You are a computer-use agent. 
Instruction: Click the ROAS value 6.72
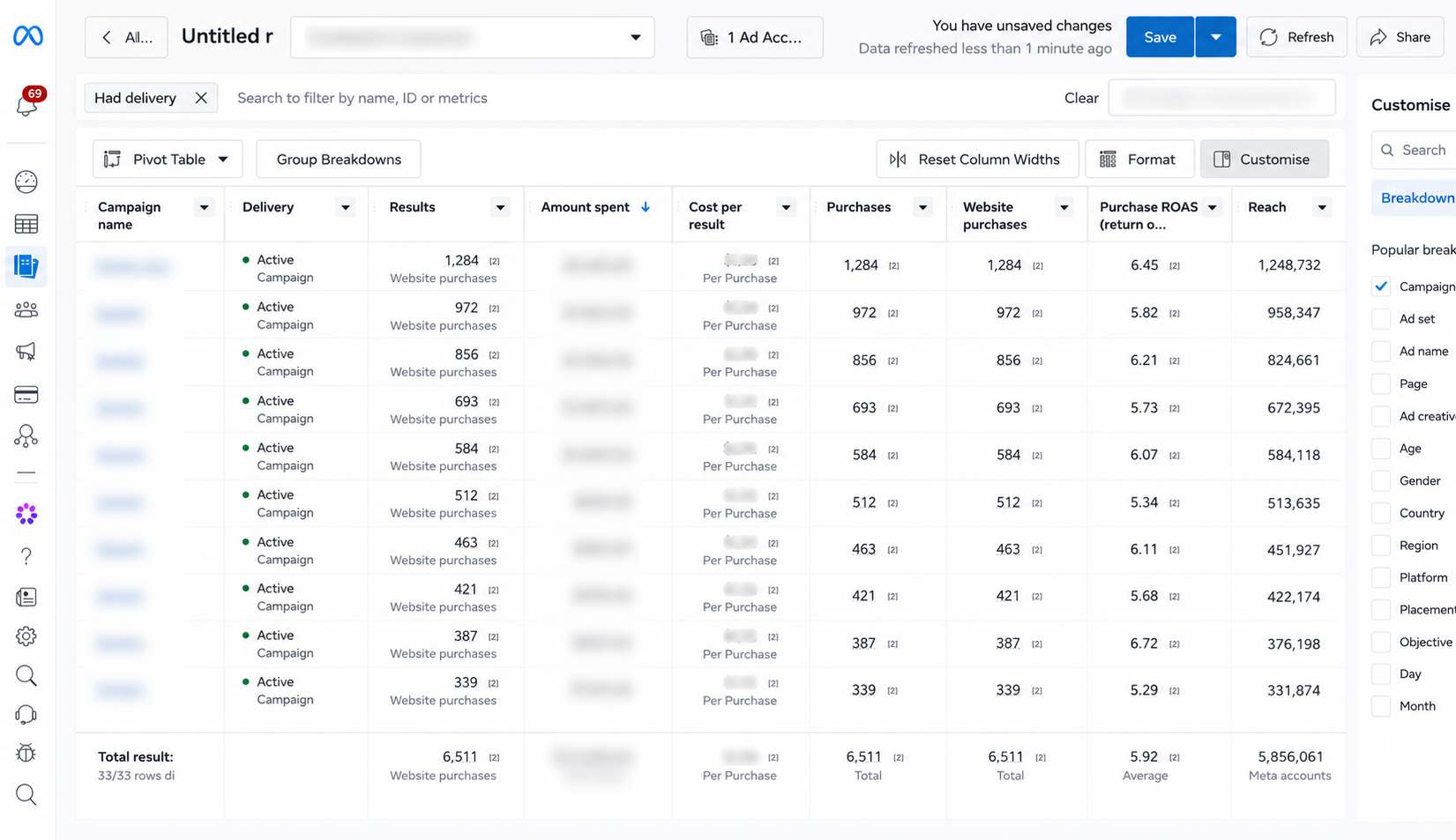pos(1144,643)
